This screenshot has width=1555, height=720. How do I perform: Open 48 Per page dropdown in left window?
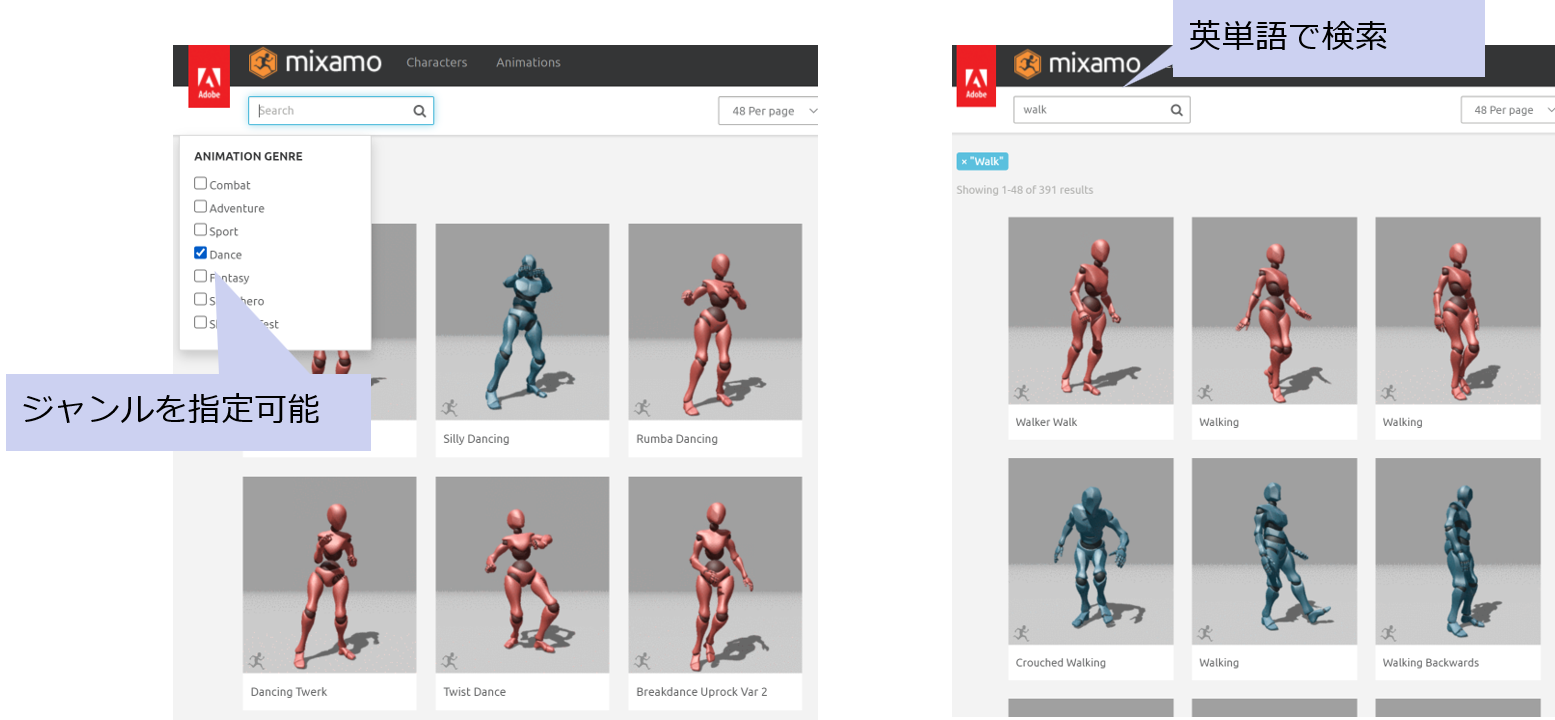point(768,111)
